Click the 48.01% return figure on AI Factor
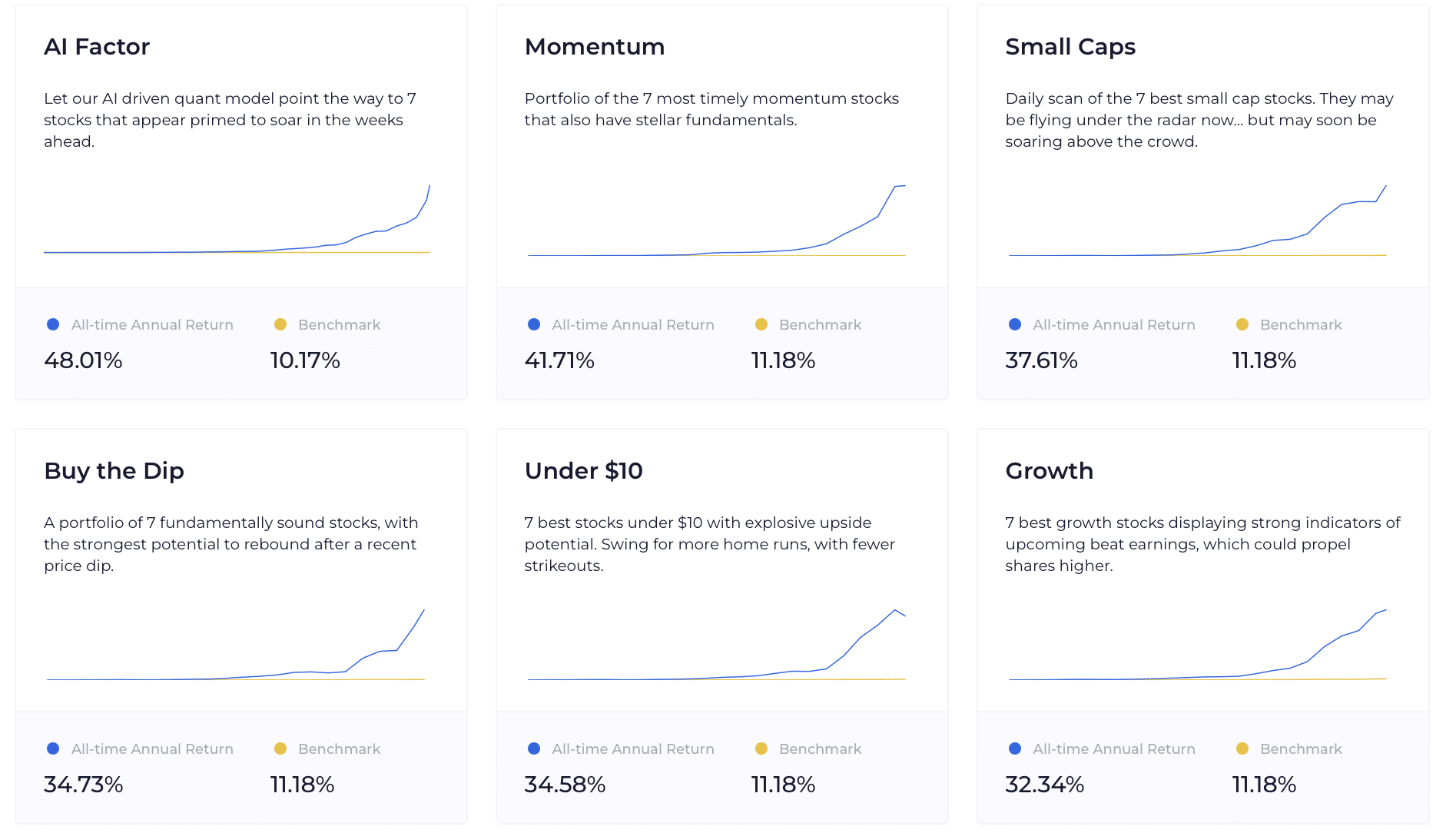The height and width of the screenshot is (833, 1456). pos(83,360)
